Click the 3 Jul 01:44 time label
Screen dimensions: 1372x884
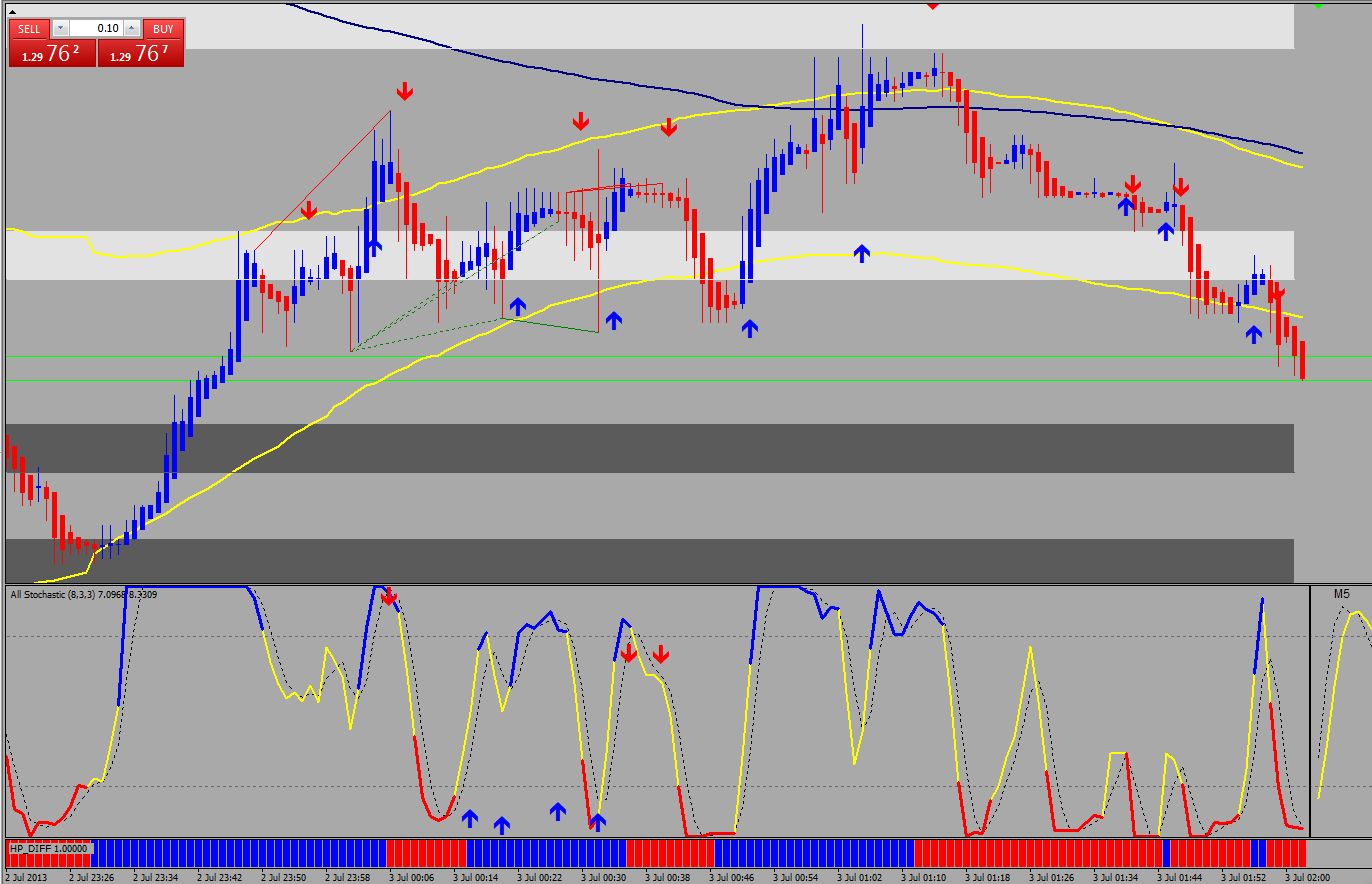click(x=1180, y=877)
